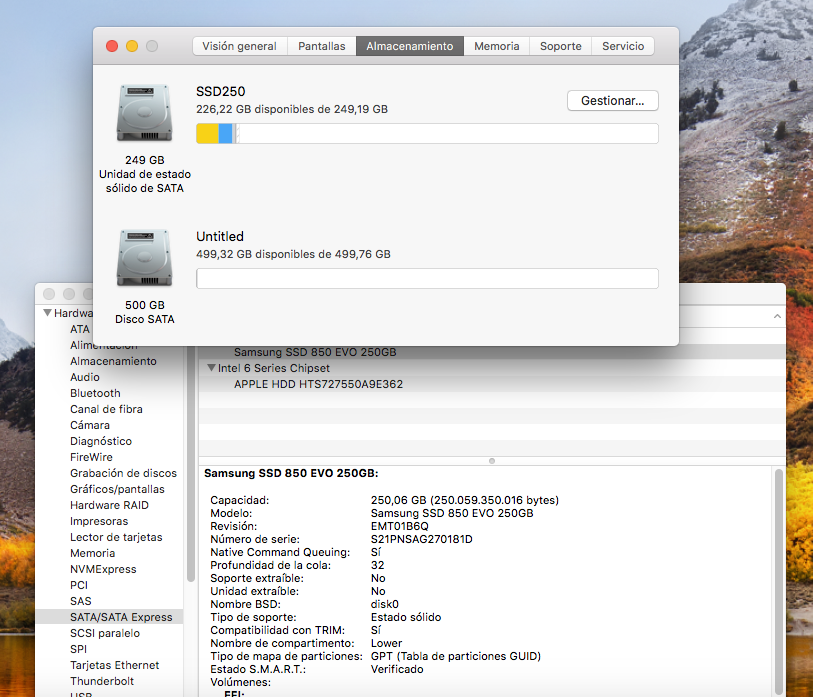Click the SSD250 drive icon
This screenshot has height=697, width=813.
(x=144, y=114)
